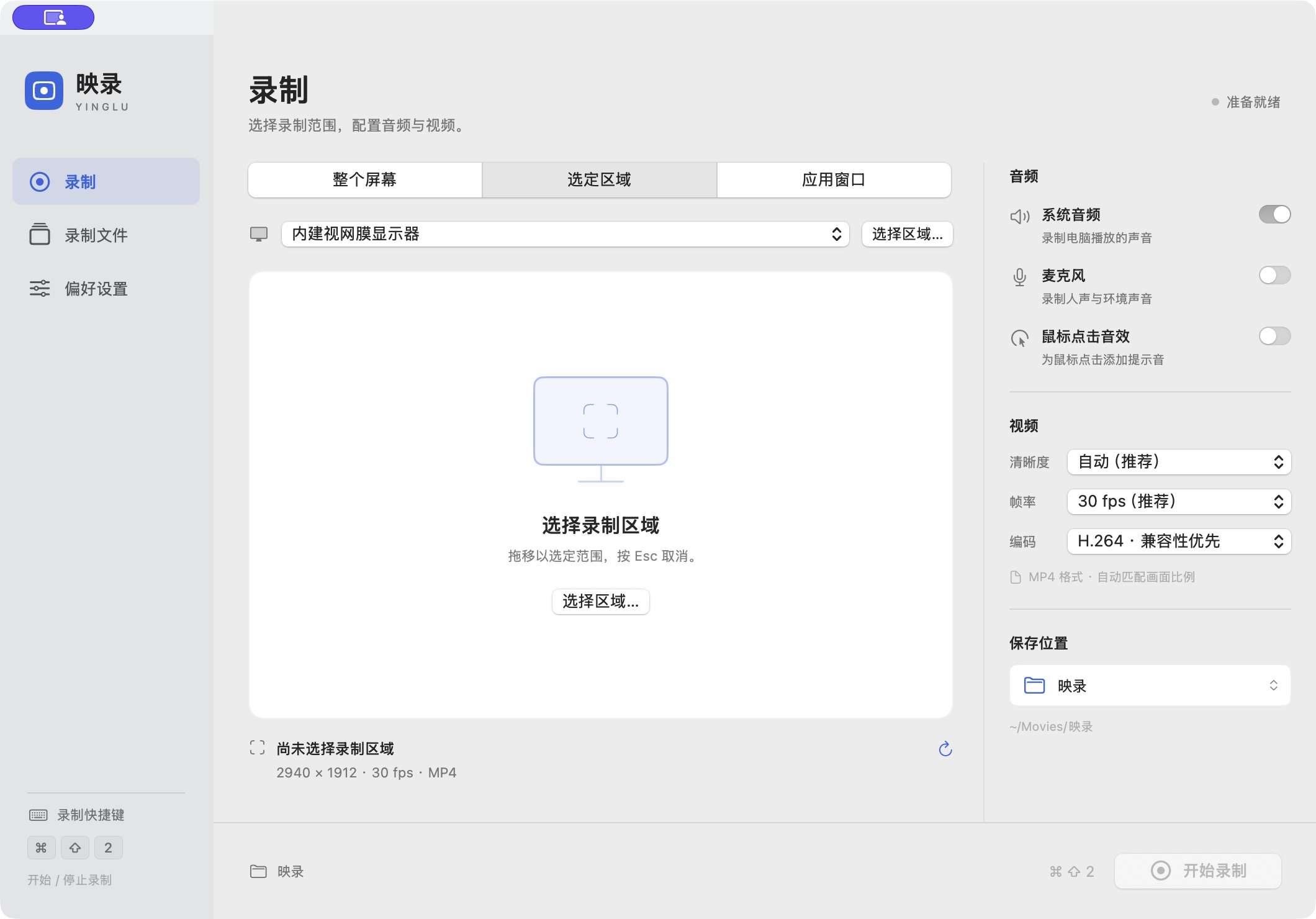Click the 开始录制 button
Screen dimensions: 1316x919
[x=1198, y=871]
